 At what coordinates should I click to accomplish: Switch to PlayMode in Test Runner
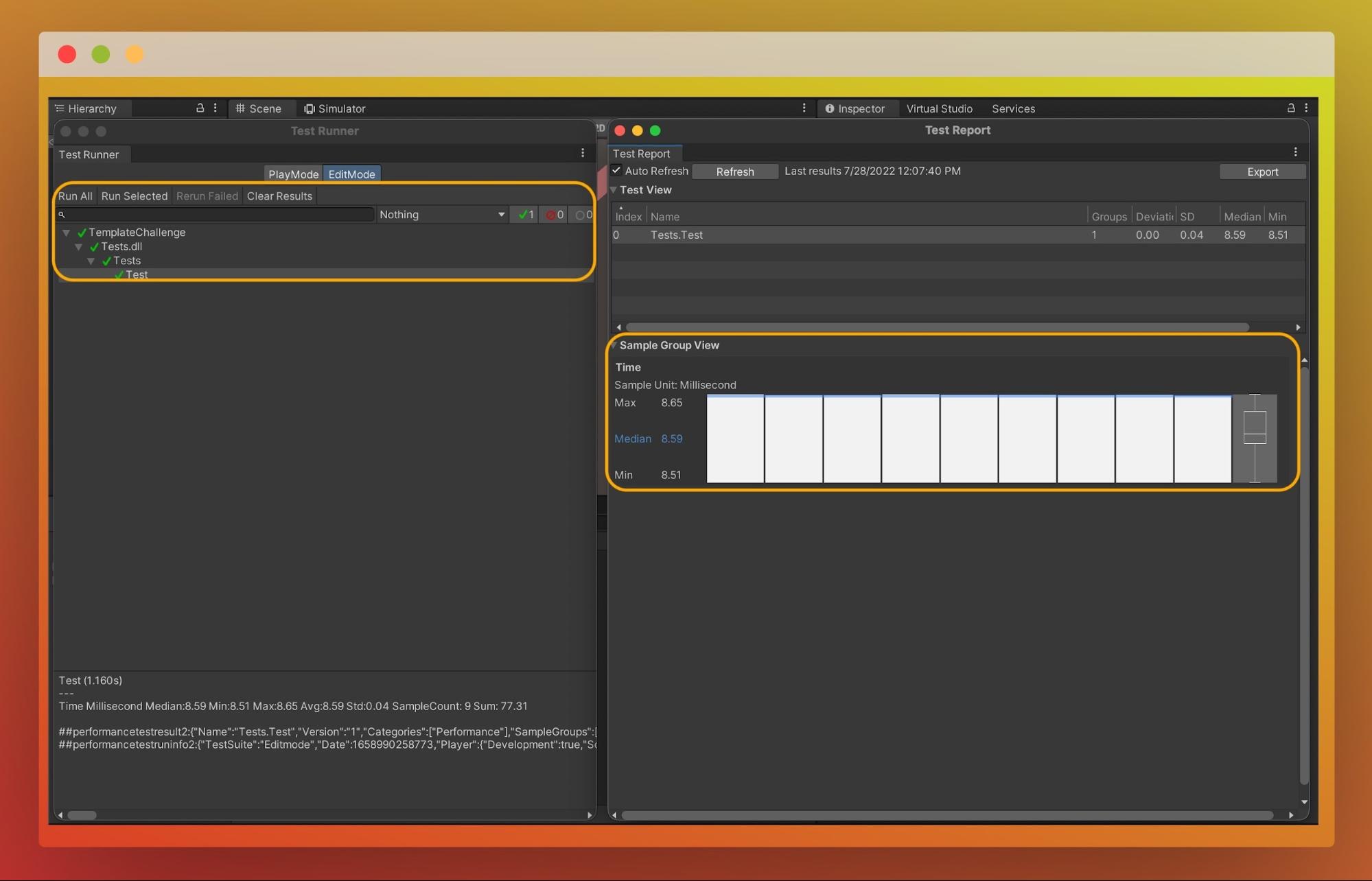[x=293, y=174]
